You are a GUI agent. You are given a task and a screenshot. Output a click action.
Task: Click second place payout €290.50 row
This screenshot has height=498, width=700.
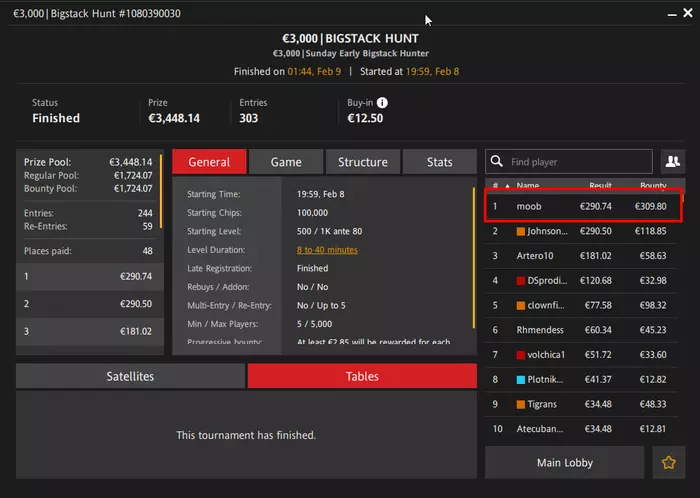pos(90,304)
